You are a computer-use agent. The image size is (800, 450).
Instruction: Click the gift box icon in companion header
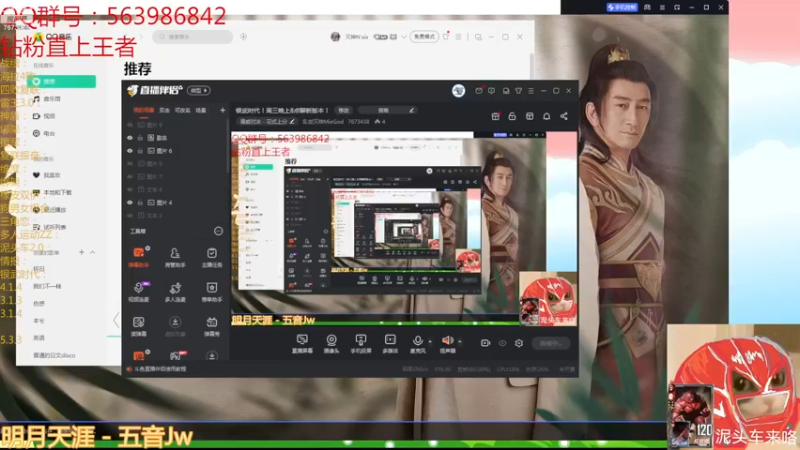[495, 116]
